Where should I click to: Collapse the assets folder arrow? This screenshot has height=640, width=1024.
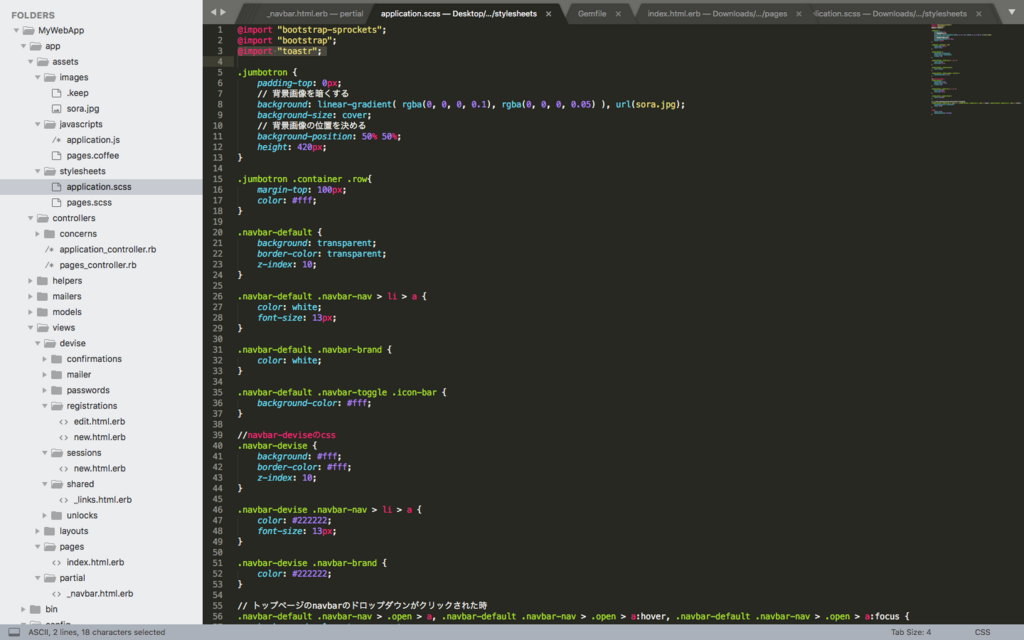point(31,61)
